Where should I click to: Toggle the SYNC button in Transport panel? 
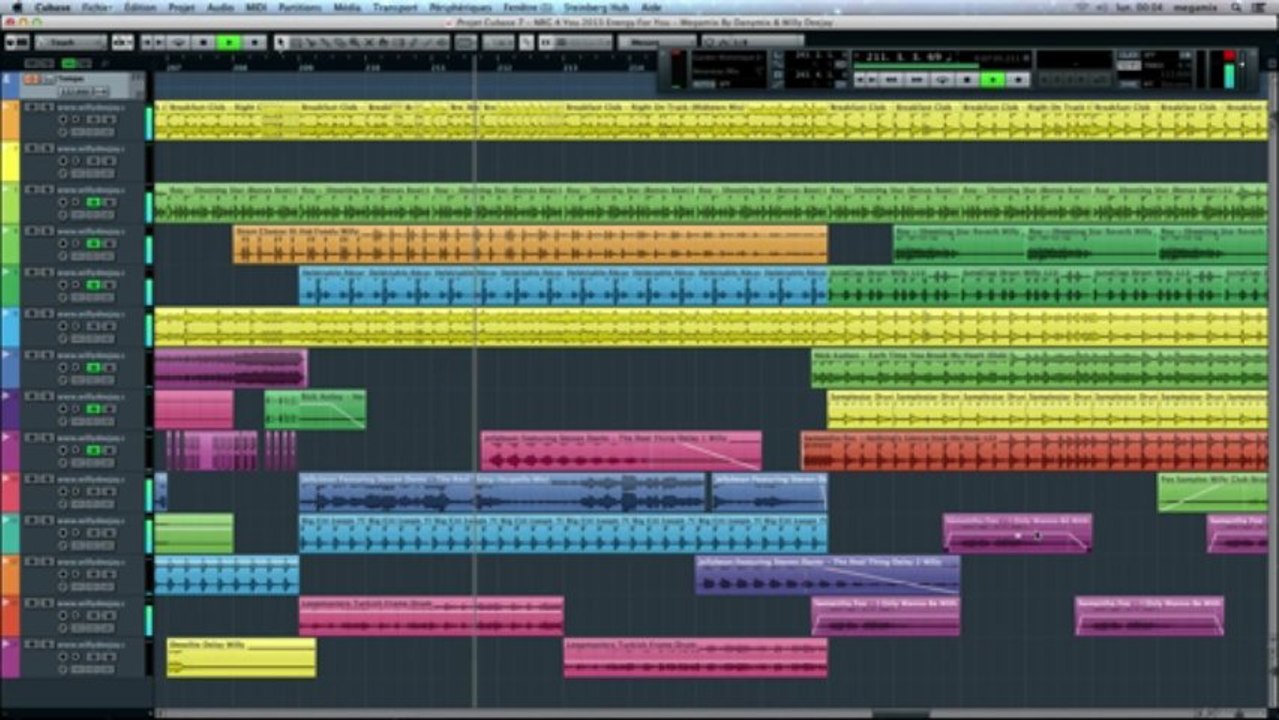point(1127,83)
